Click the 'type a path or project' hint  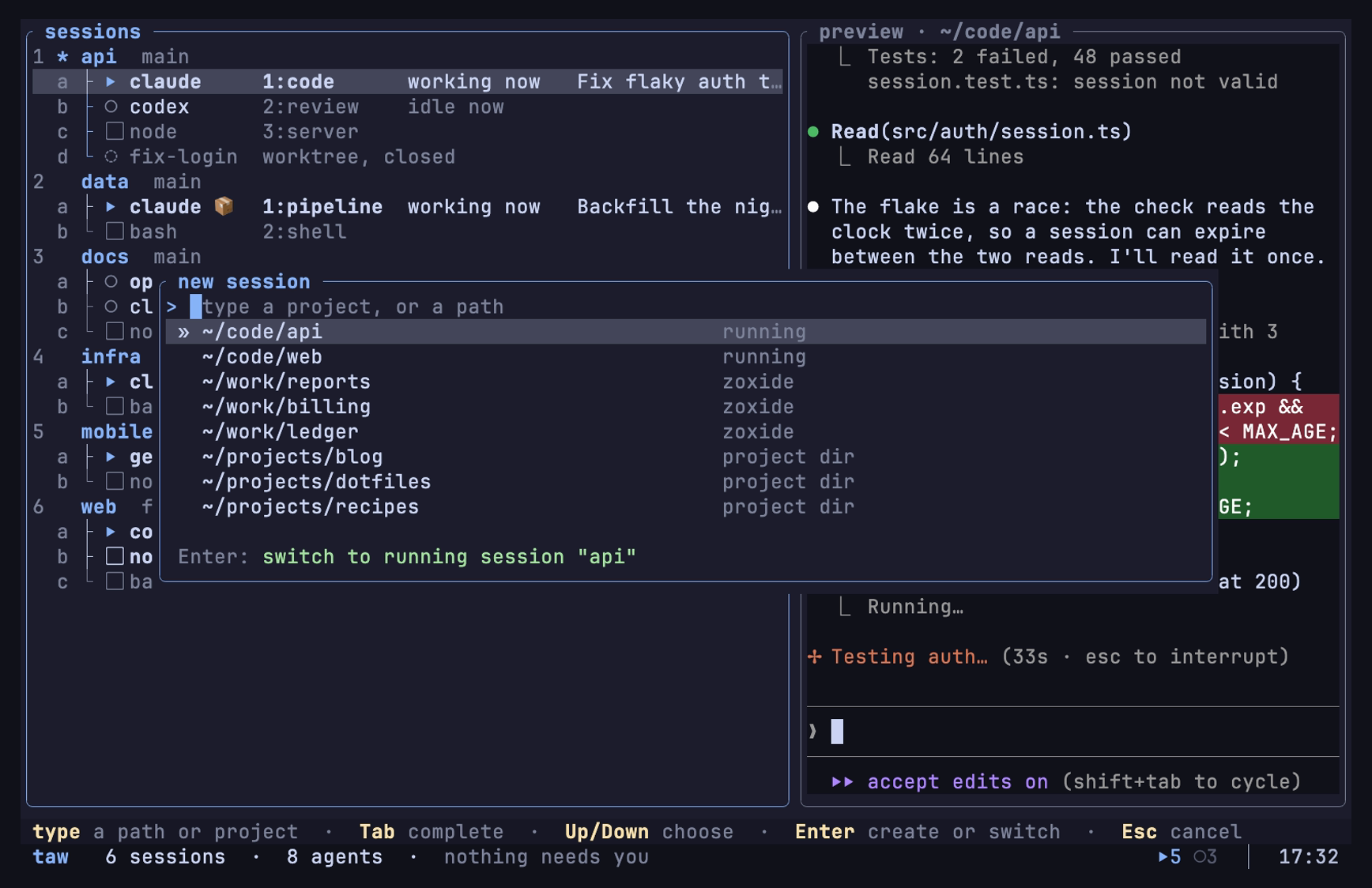coord(165,832)
